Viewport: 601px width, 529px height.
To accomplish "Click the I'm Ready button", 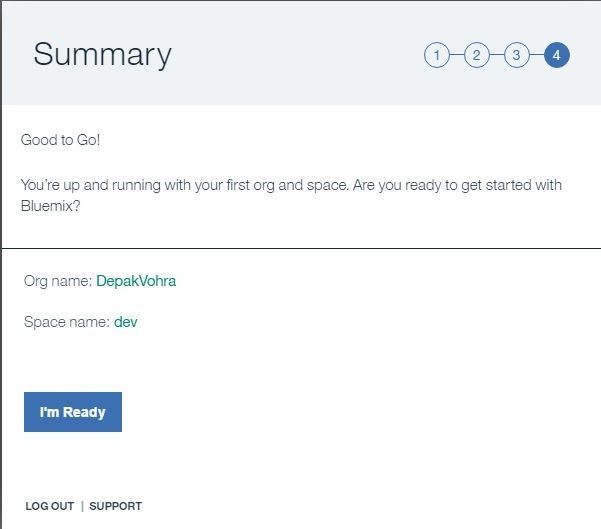I will click(x=73, y=412).
